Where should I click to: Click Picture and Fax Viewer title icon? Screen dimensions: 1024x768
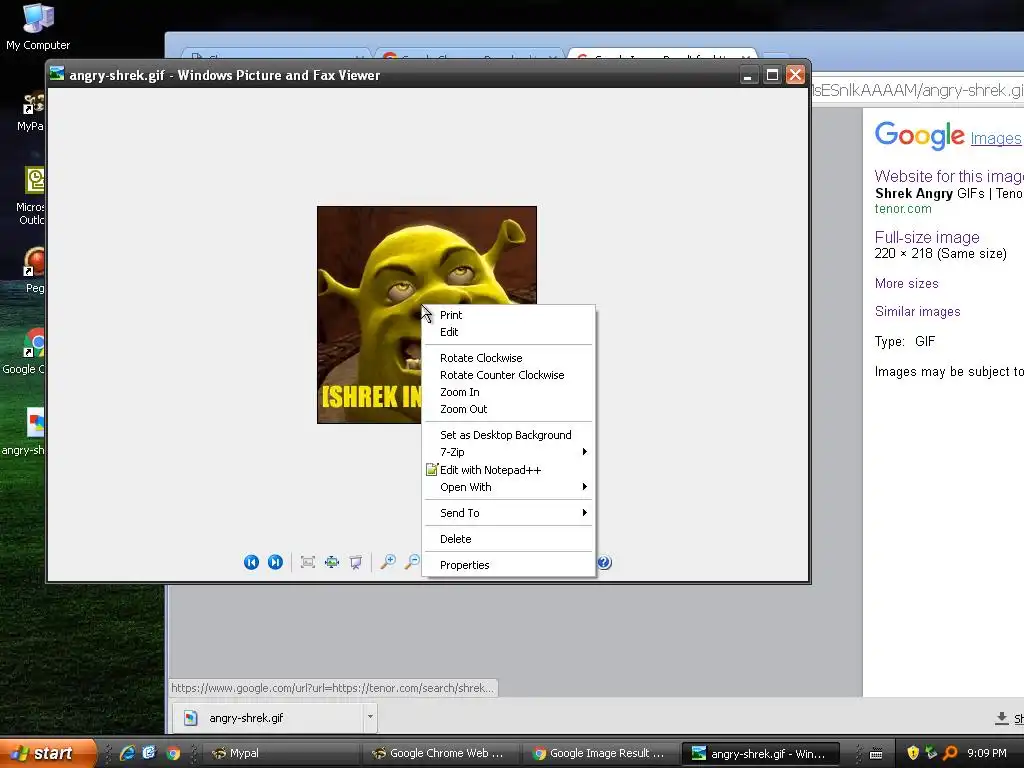pos(57,74)
